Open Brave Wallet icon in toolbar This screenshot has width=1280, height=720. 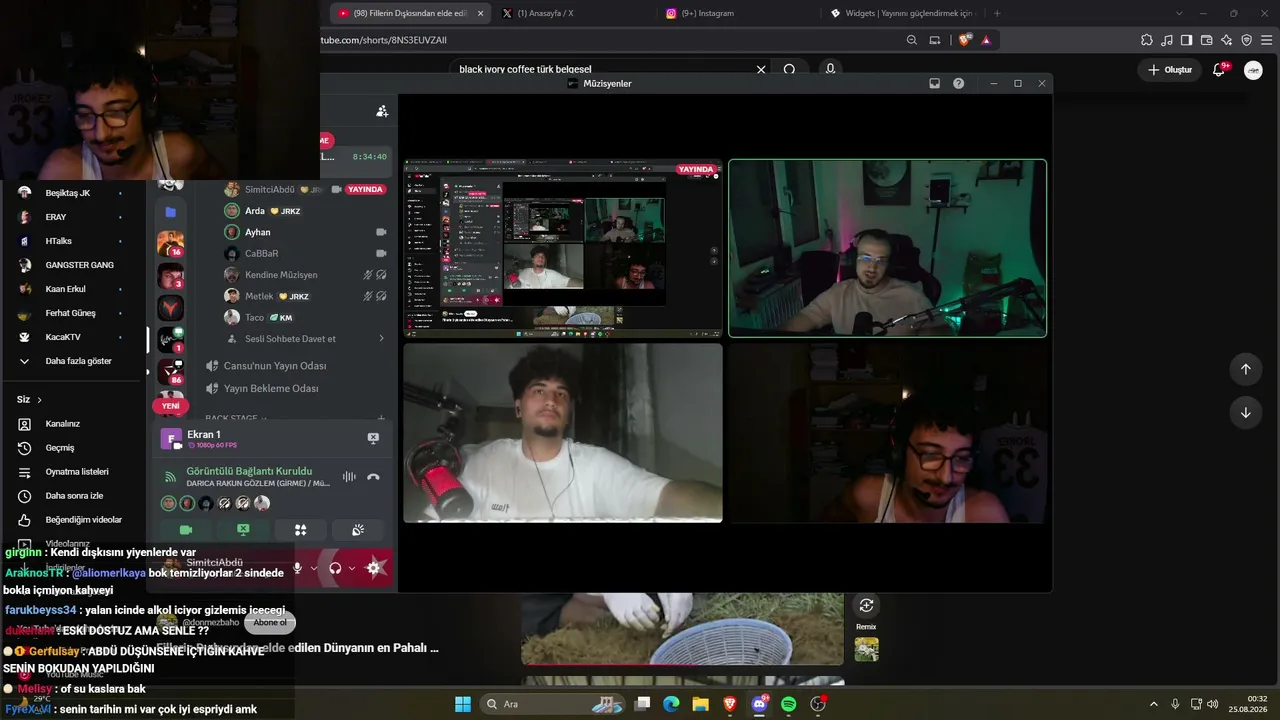click(x=1207, y=40)
